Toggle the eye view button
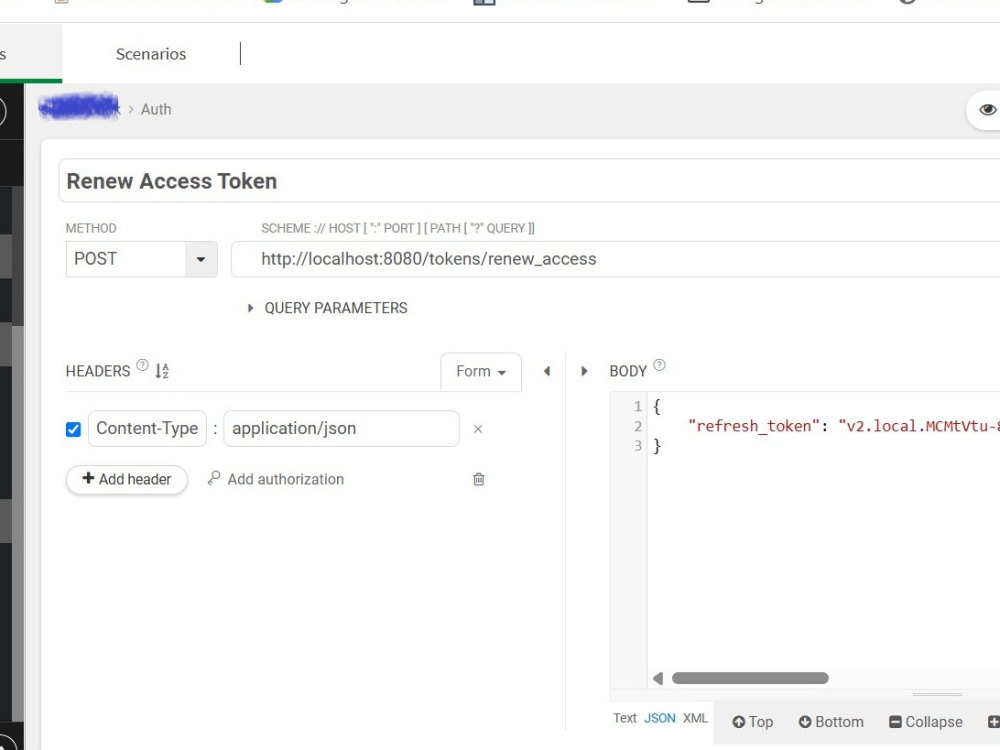This screenshot has height=750, width=1000. point(987,110)
